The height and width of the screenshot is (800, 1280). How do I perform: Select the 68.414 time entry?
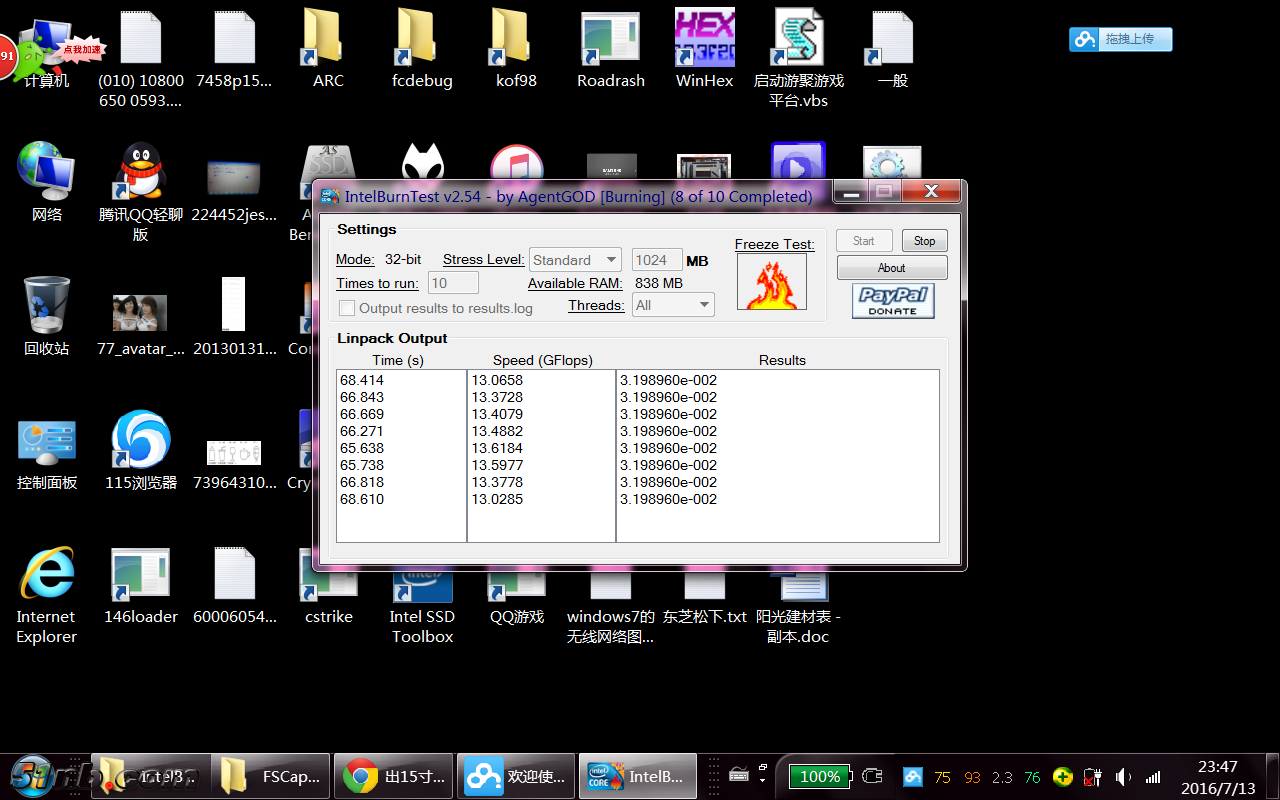[x=362, y=380]
